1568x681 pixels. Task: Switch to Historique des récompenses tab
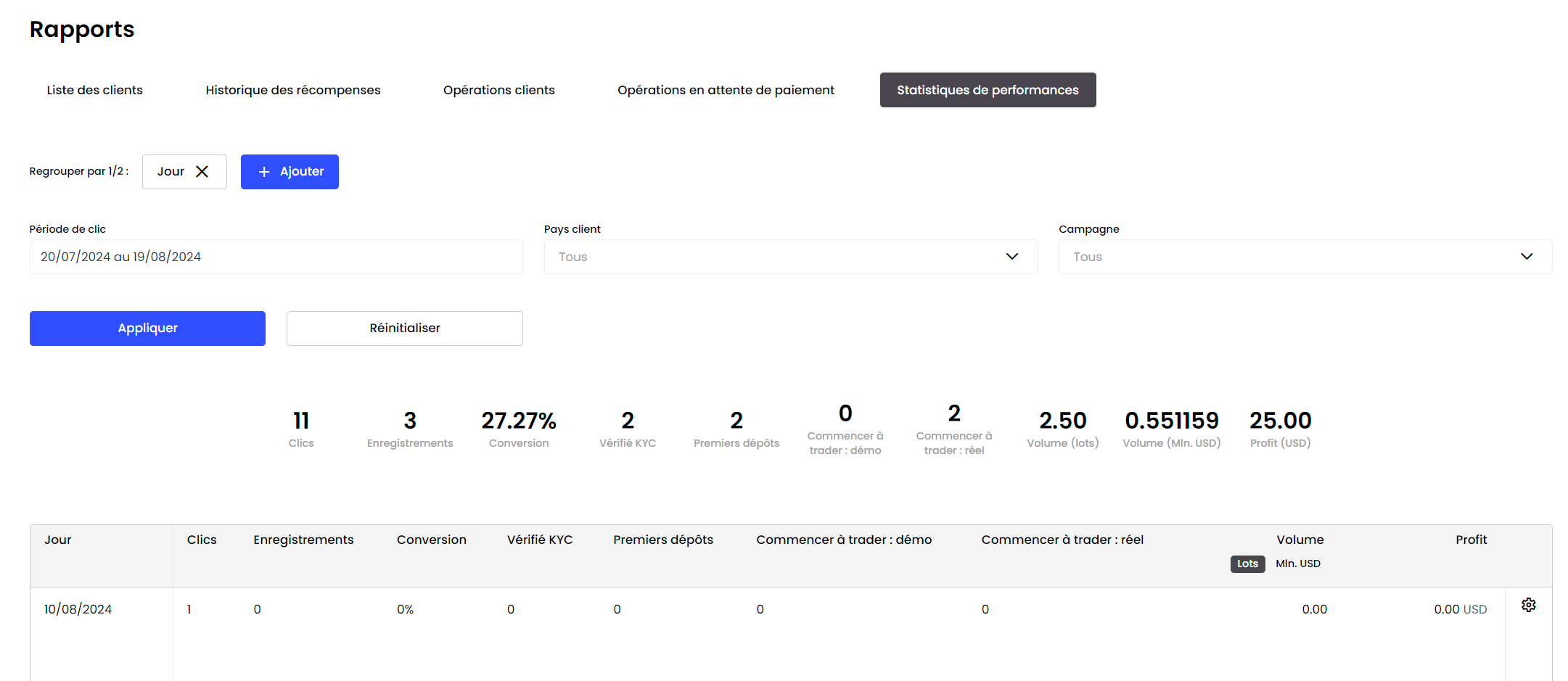pos(293,90)
